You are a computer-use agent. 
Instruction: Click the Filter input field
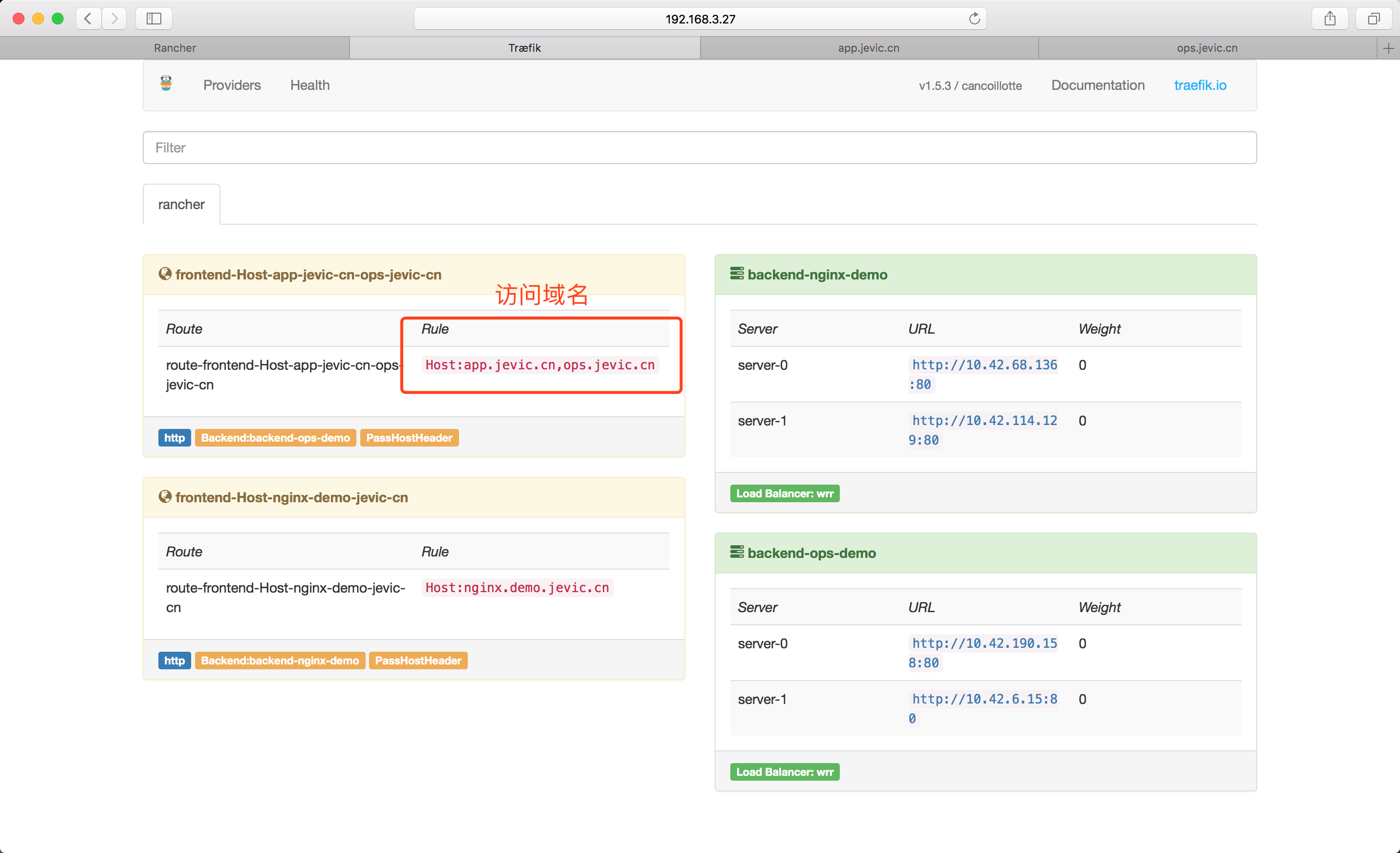(699, 148)
